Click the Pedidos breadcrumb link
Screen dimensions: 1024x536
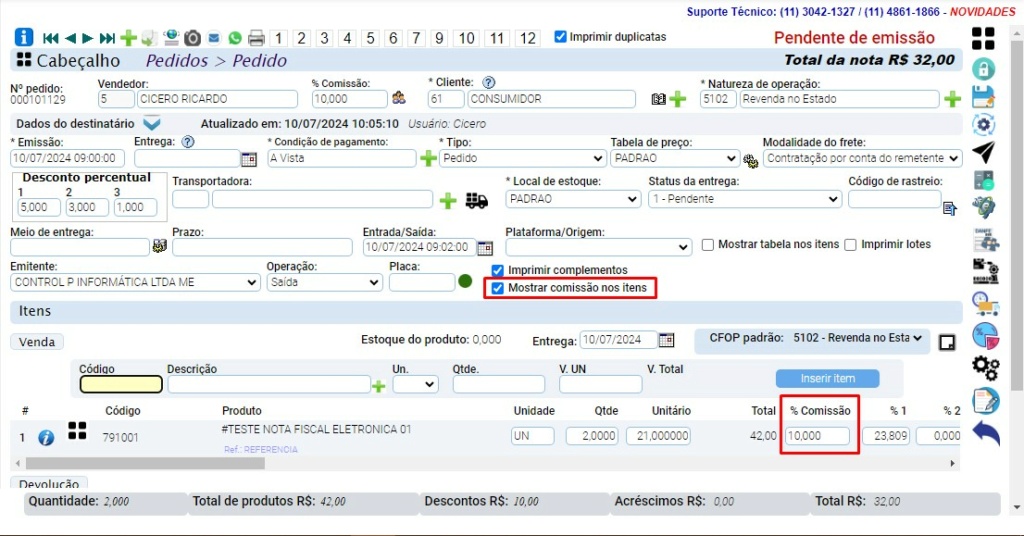[x=176, y=61]
